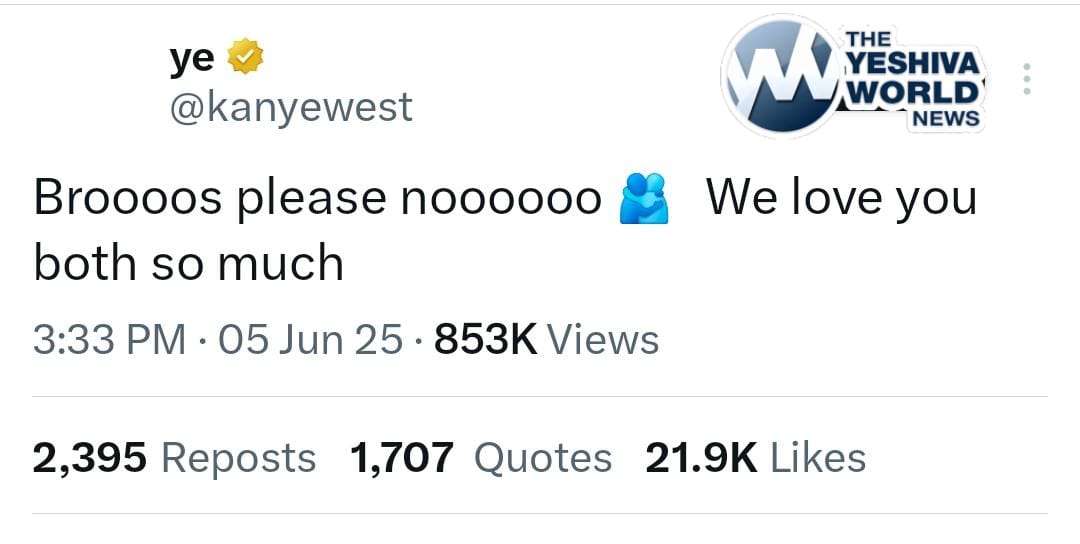Click the 'We love you' text segment
The width and height of the screenshot is (1080, 544).
[x=841, y=200]
